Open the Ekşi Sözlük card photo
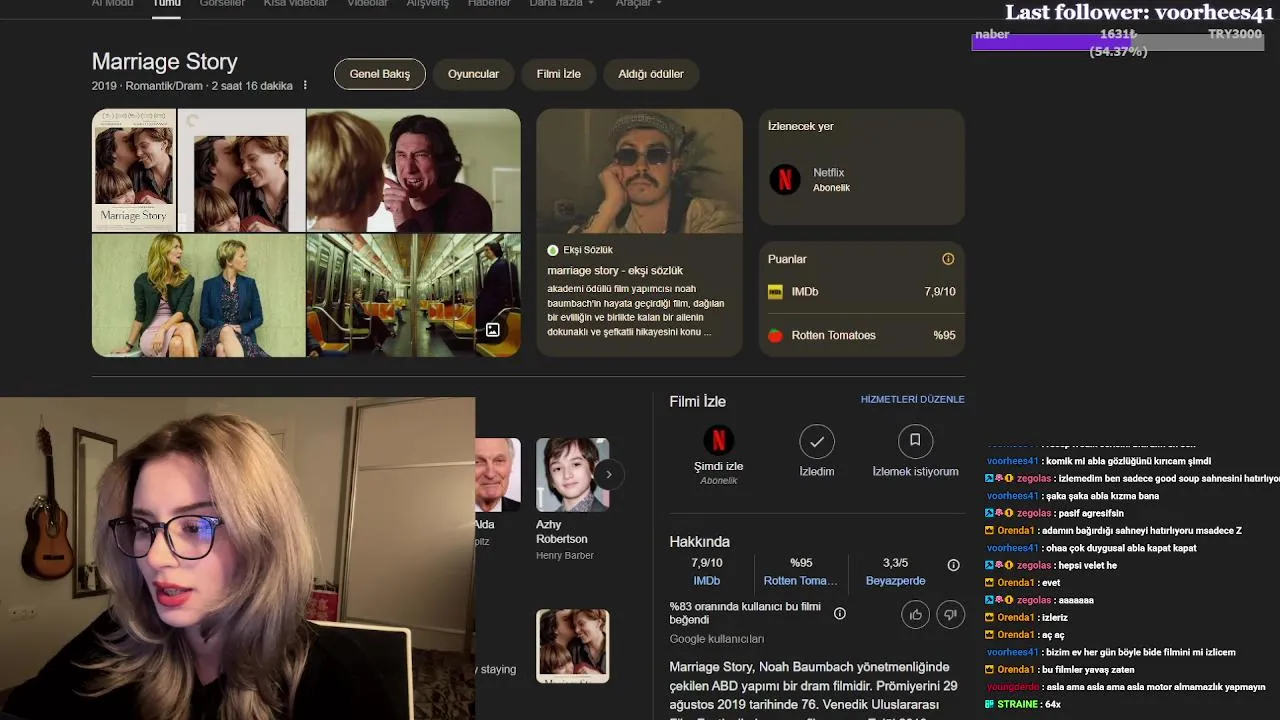 point(640,171)
